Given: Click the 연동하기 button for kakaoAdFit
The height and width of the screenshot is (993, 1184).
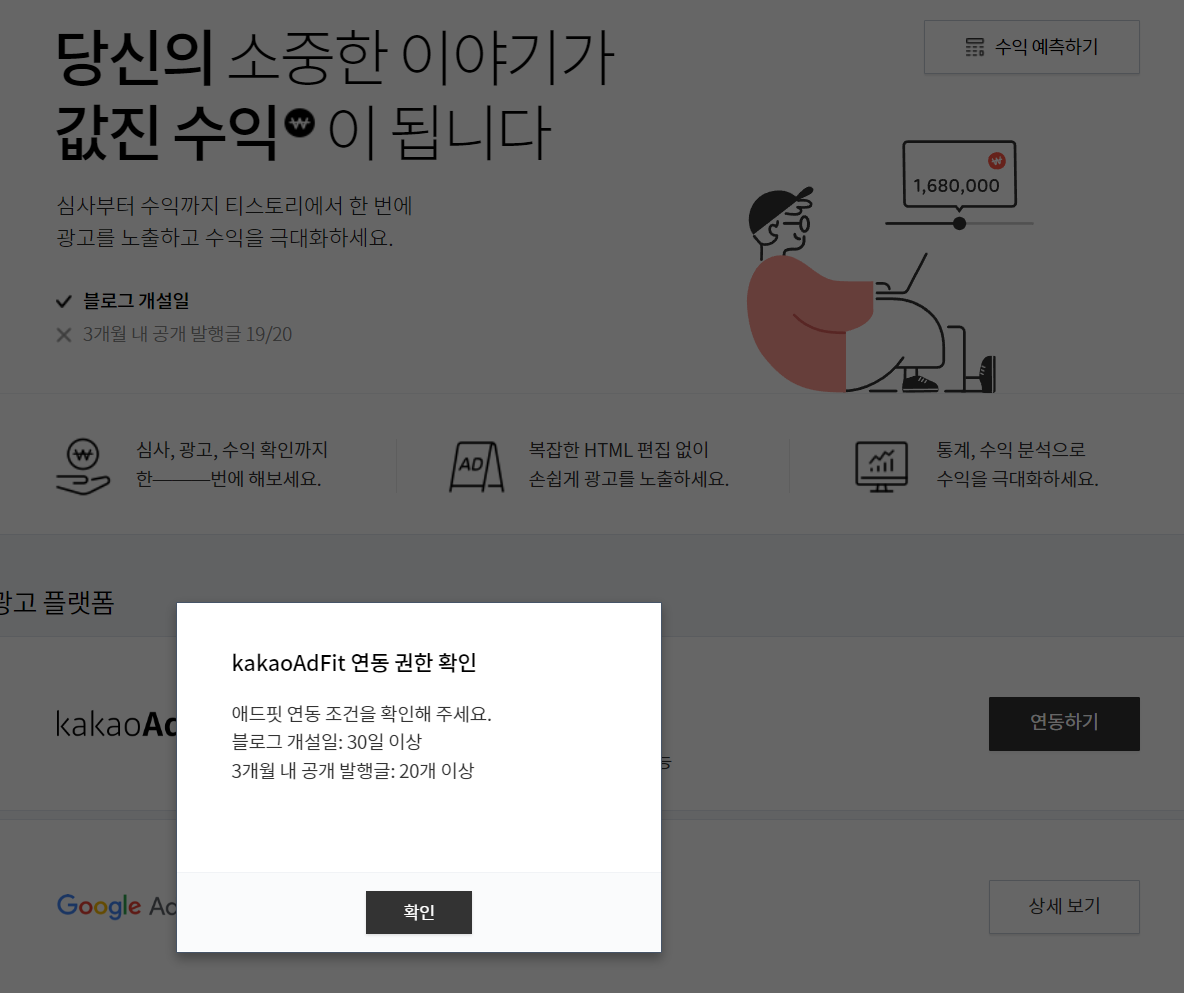Looking at the screenshot, I should pos(1064,723).
